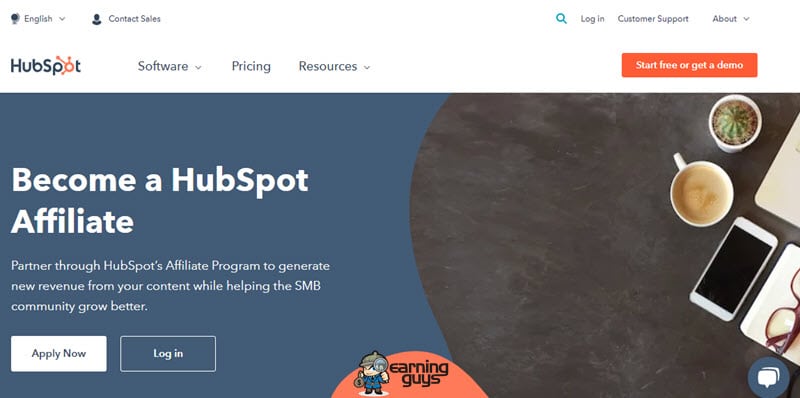
Task: Click the detective mascot icon
Action: click(x=372, y=374)
